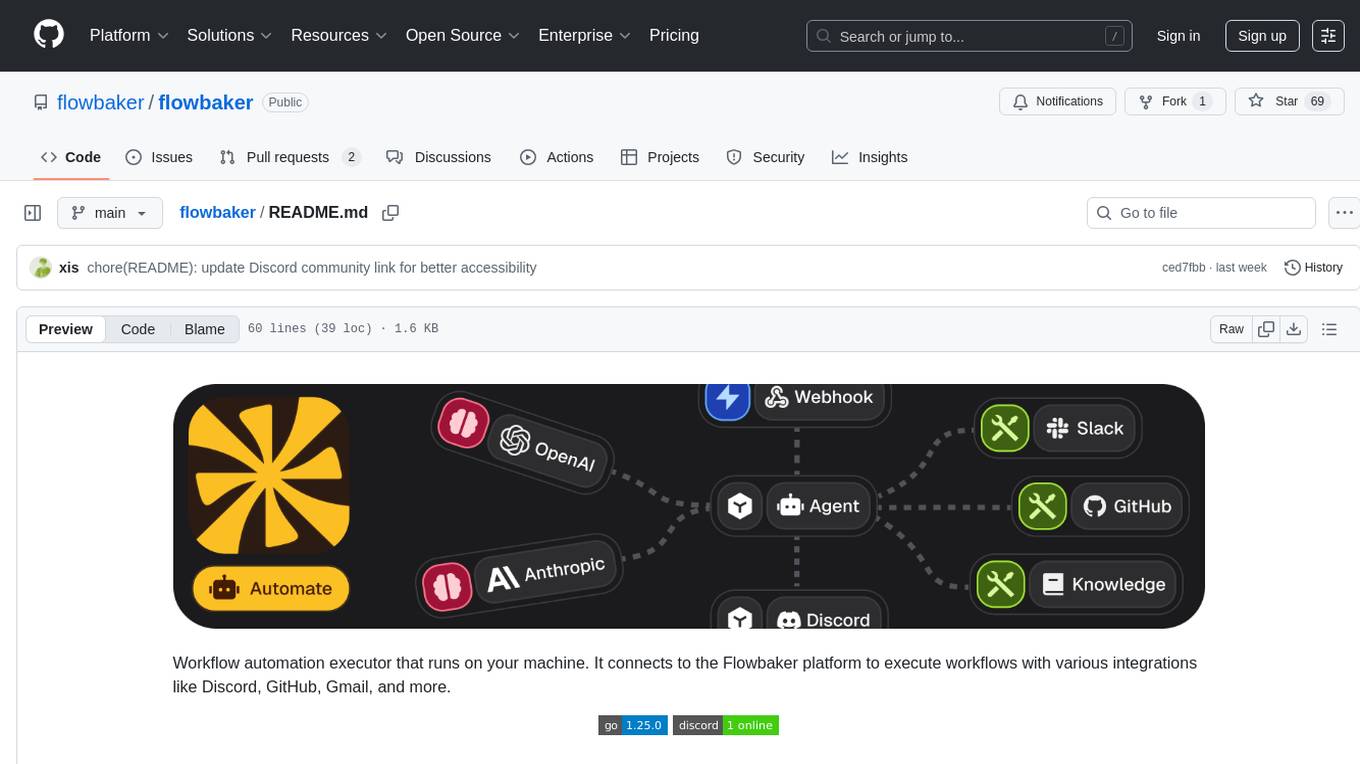Open commit ced7fbb
1360x764 pixels.
[1183, 267]
